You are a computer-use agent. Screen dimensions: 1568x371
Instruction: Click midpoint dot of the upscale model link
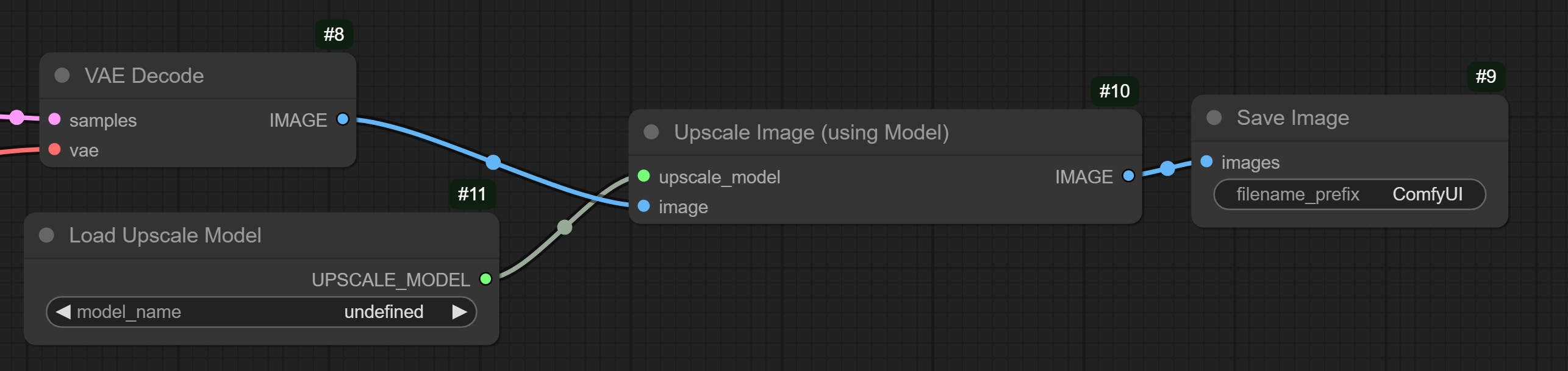click(x=565, y=227)
